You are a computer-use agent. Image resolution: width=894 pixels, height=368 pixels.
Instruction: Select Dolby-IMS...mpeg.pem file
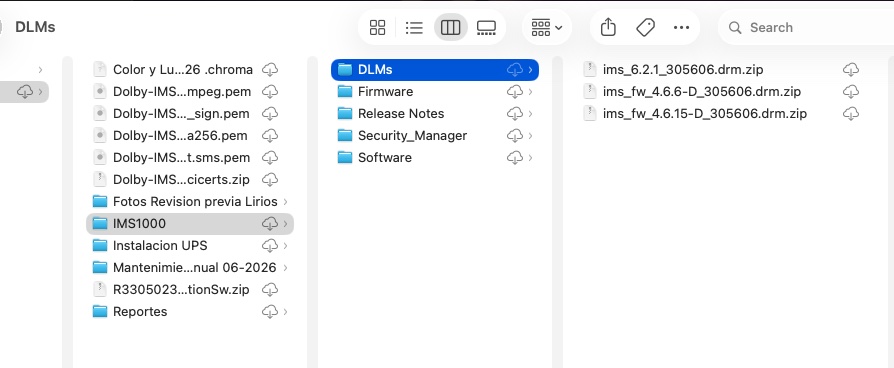coord(190,91)
